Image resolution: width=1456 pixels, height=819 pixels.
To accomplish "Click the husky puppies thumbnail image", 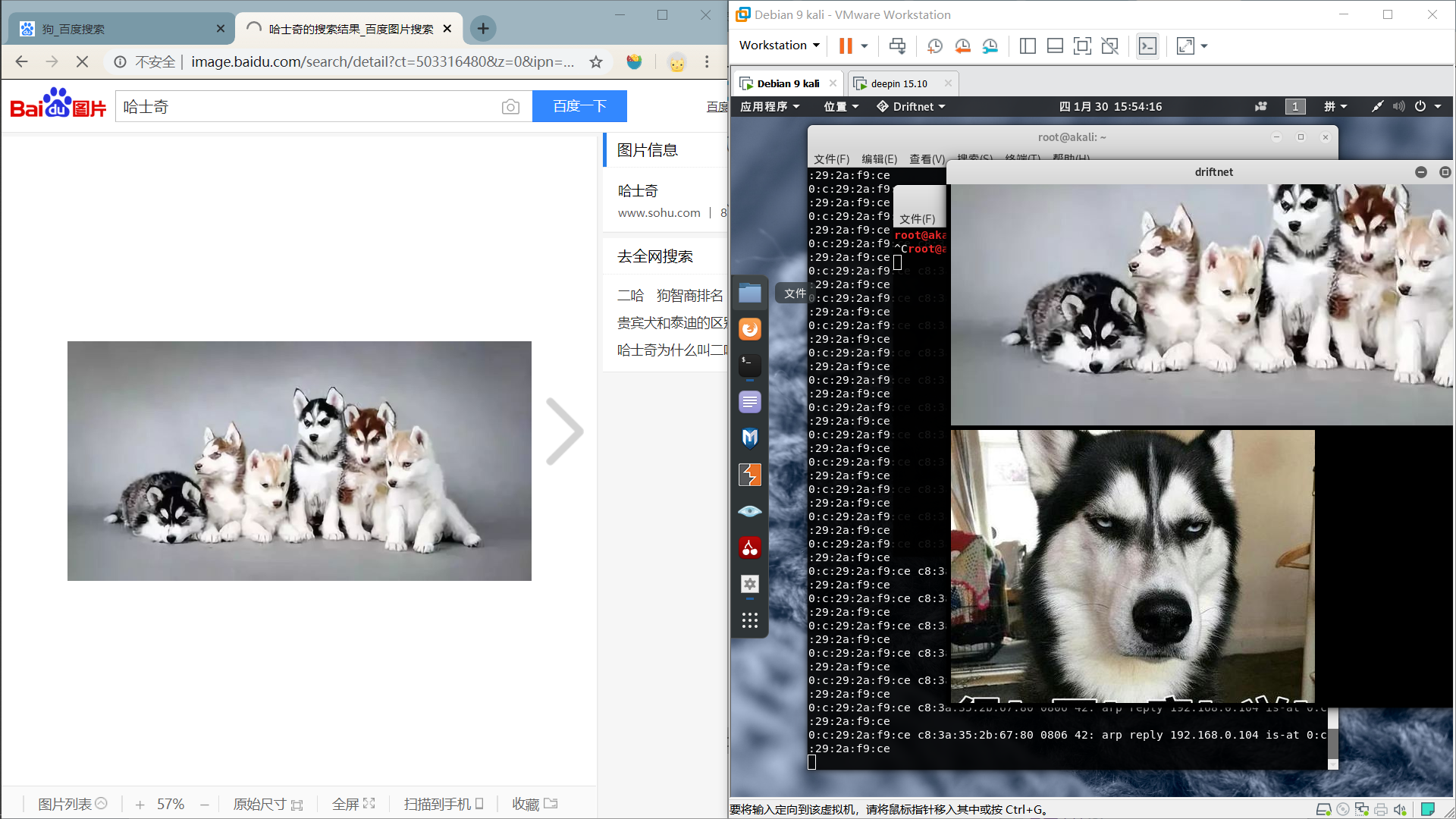I will tap(299, 461).
